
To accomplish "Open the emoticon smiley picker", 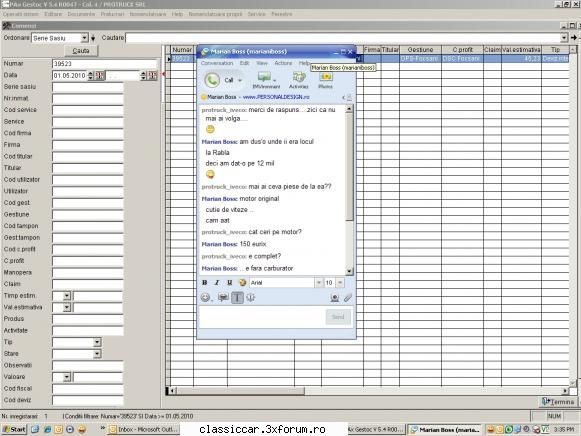I will coord(206,297).
